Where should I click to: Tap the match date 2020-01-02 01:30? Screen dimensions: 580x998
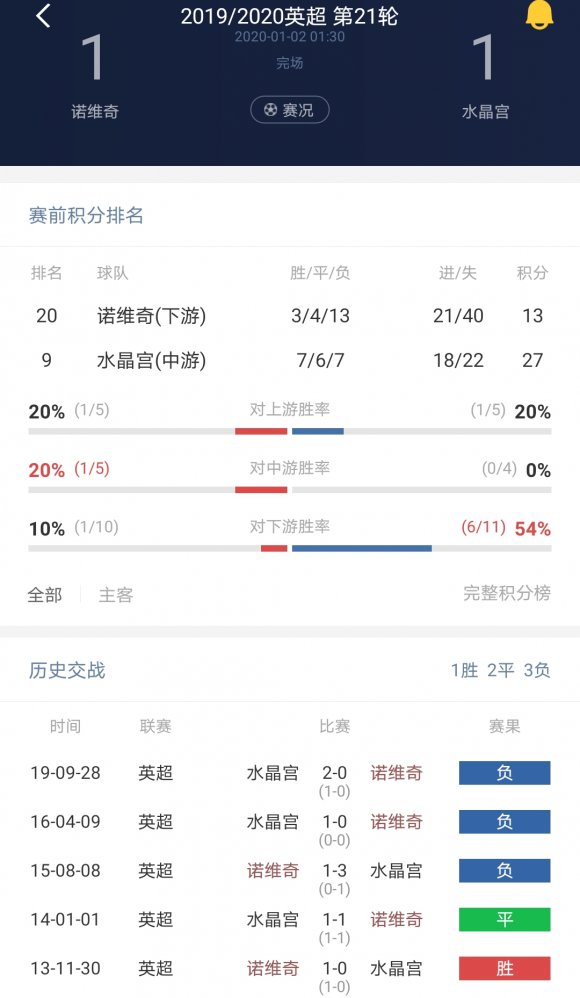click(290, 40)
